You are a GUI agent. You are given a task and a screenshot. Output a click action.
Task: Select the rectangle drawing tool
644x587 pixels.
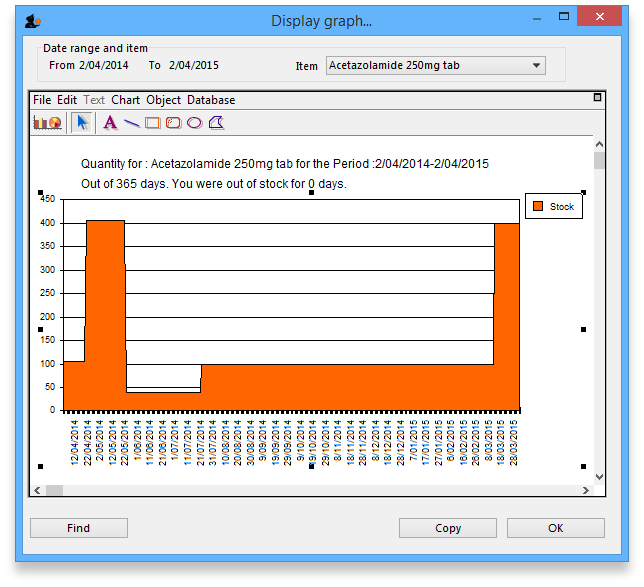(x=153, y=122)
